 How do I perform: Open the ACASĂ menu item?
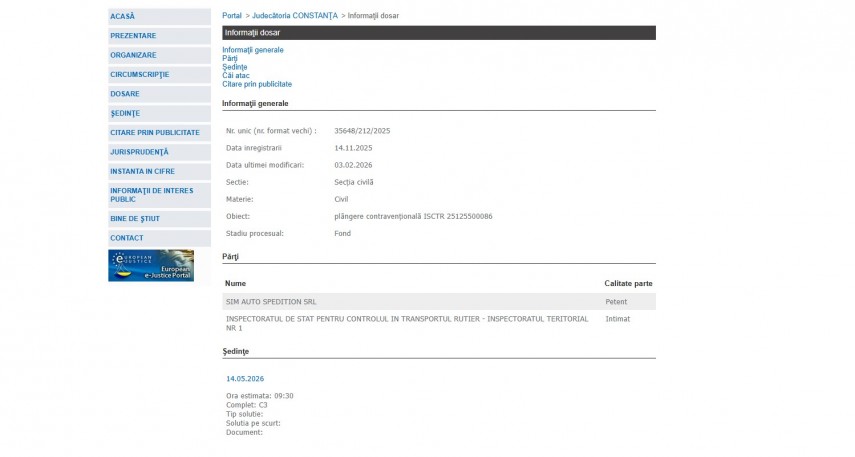123,16
